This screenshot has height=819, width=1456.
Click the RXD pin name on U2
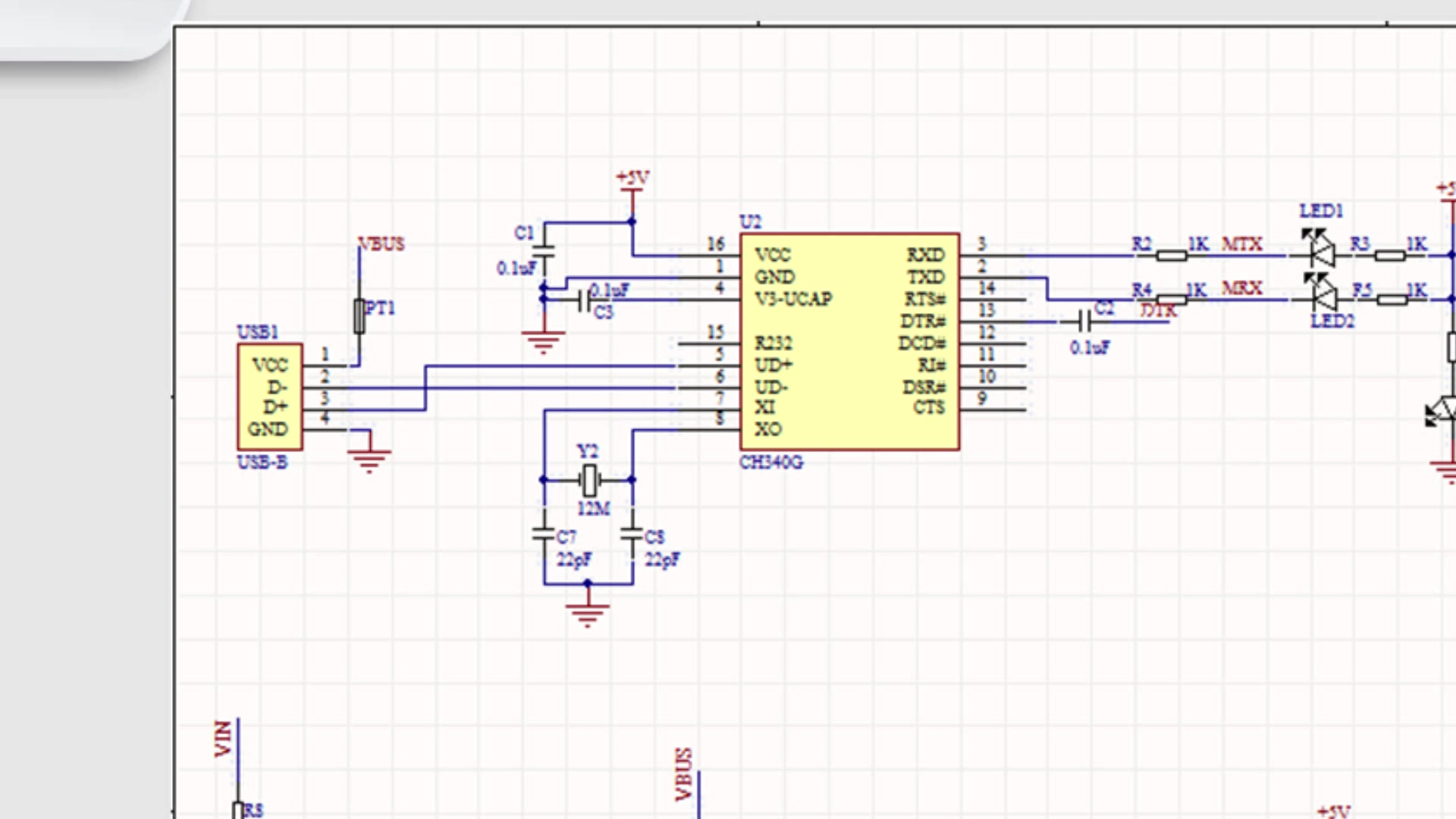(x=926, y=255)
